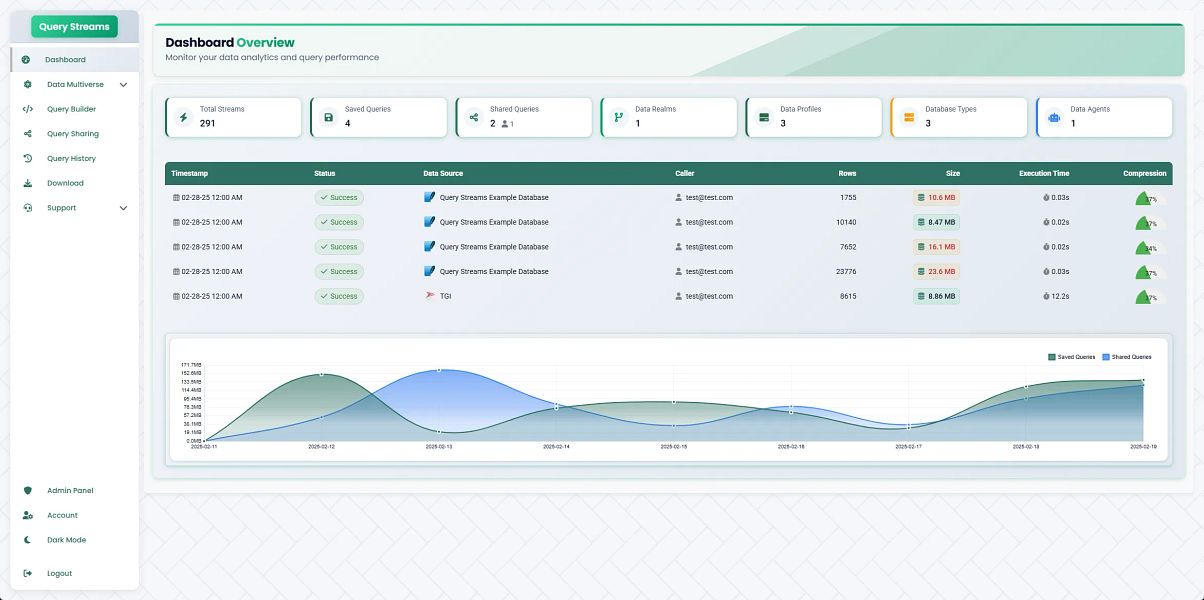Viewport: 1204px width, 600px height.
Task: Click the Query Streams brand button
Action: [73, 26]
